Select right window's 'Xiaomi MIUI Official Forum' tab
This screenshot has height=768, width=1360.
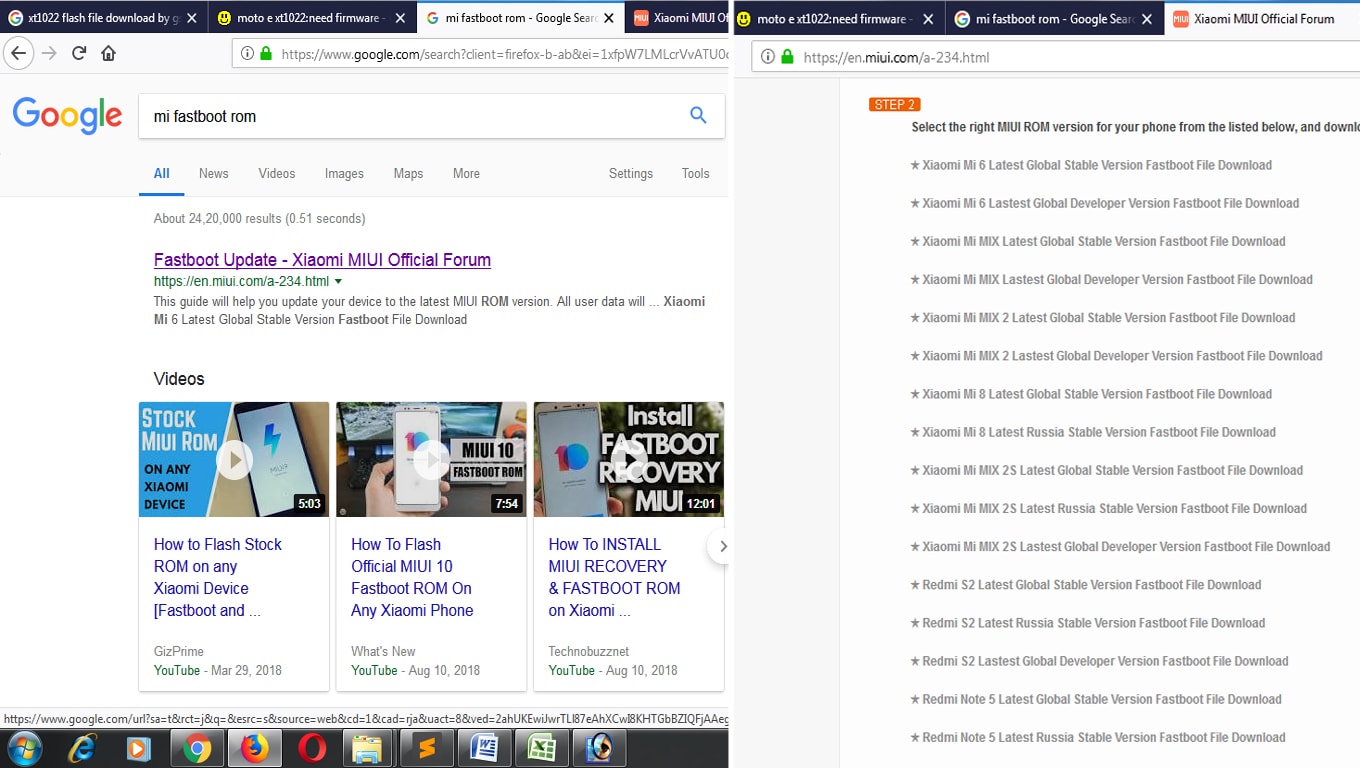pos(1264,19)
